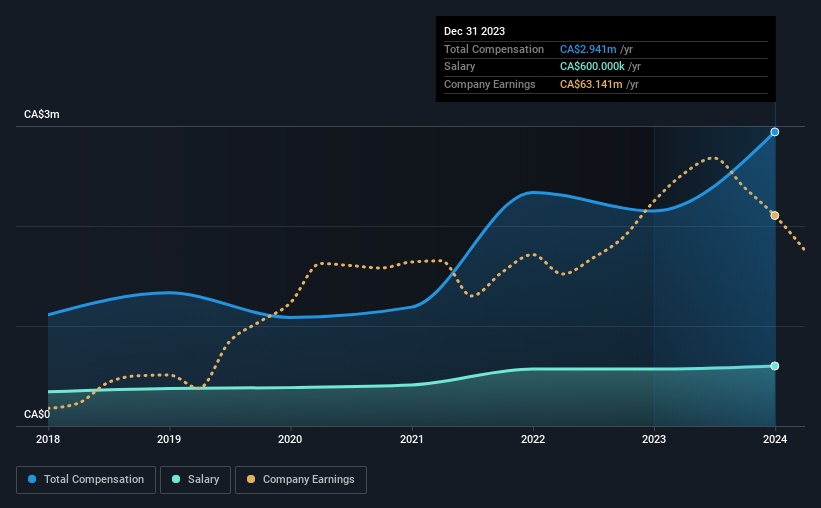
Task: Click the CA$0 y-axis label
Action: click(x=37, y=414)
